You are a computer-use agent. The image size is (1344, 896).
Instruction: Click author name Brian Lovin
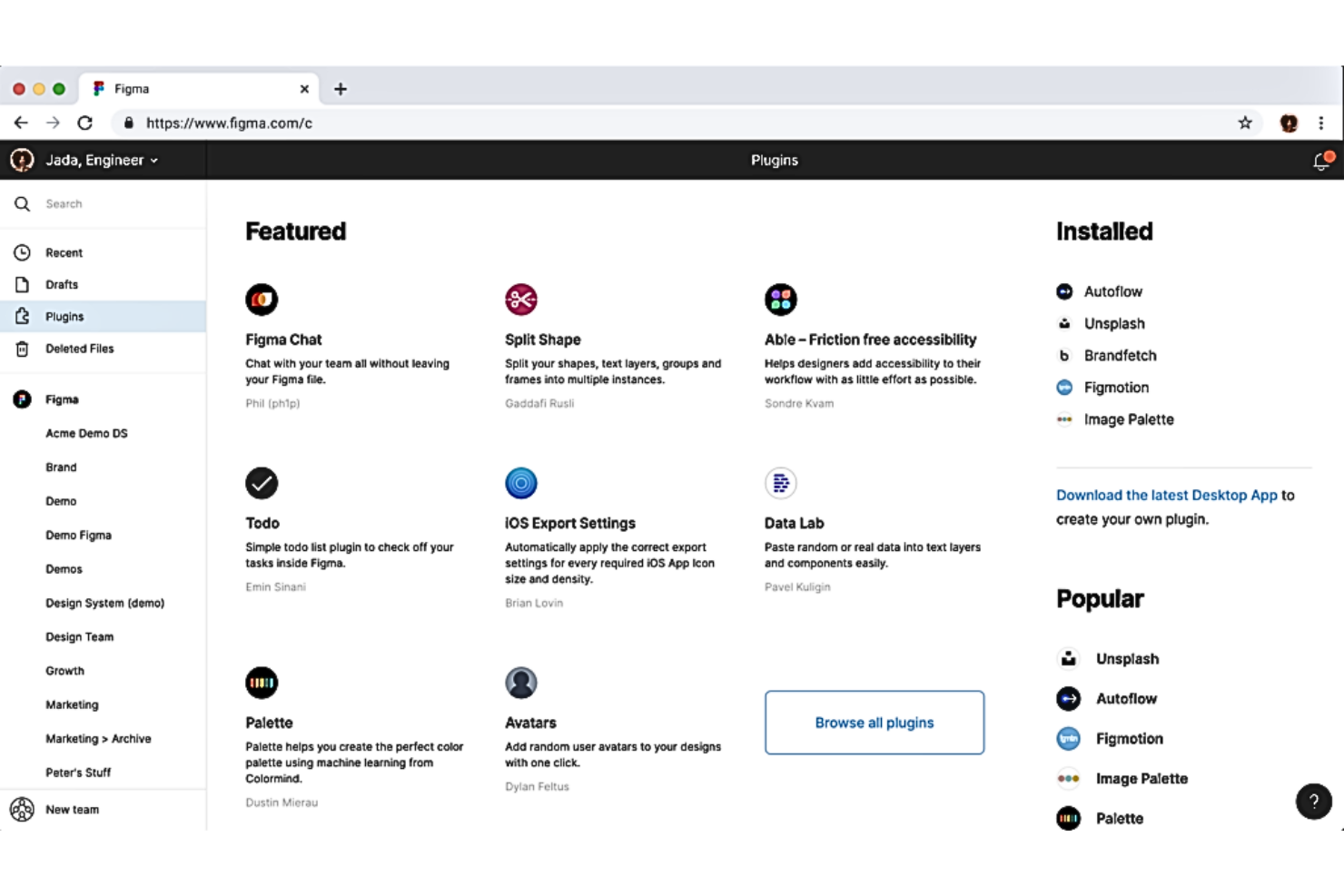pyautogui.click(x=534, y=603)
